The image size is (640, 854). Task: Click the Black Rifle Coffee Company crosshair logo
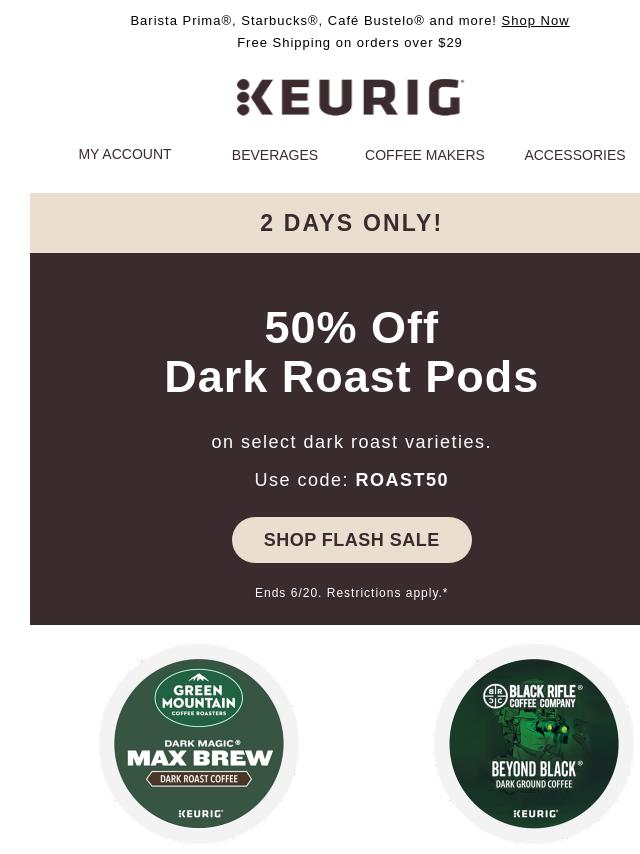[x=495, y=696]
